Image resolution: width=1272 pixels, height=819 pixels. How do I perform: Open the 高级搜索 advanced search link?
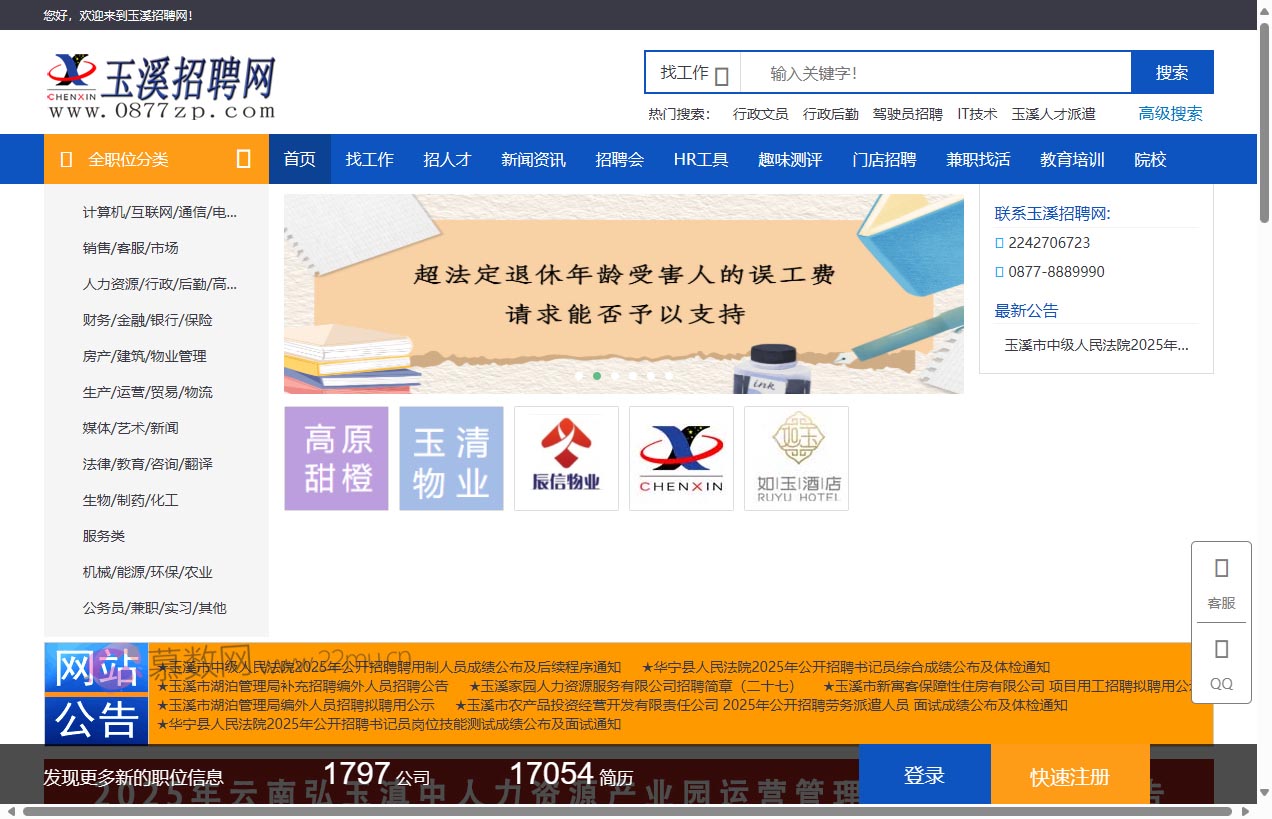tap(1170, 113)
